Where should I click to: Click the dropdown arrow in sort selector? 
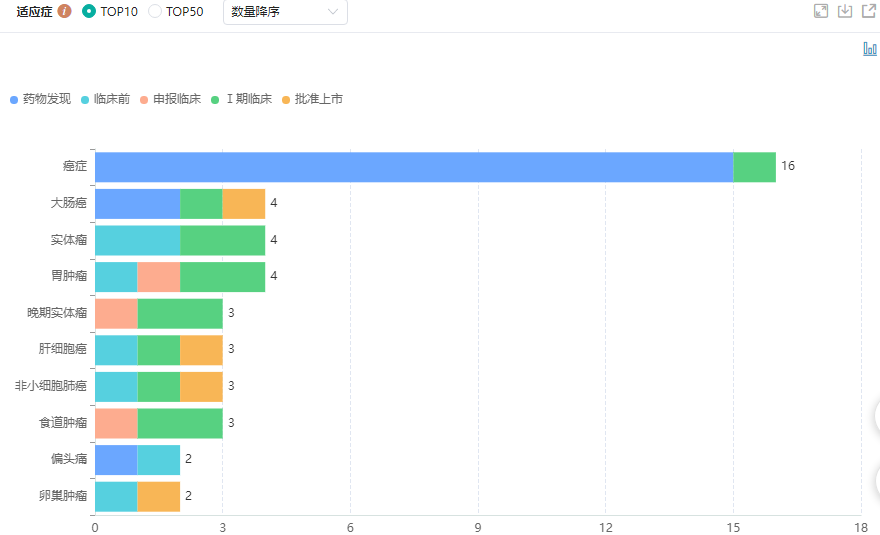pos(333,12)
